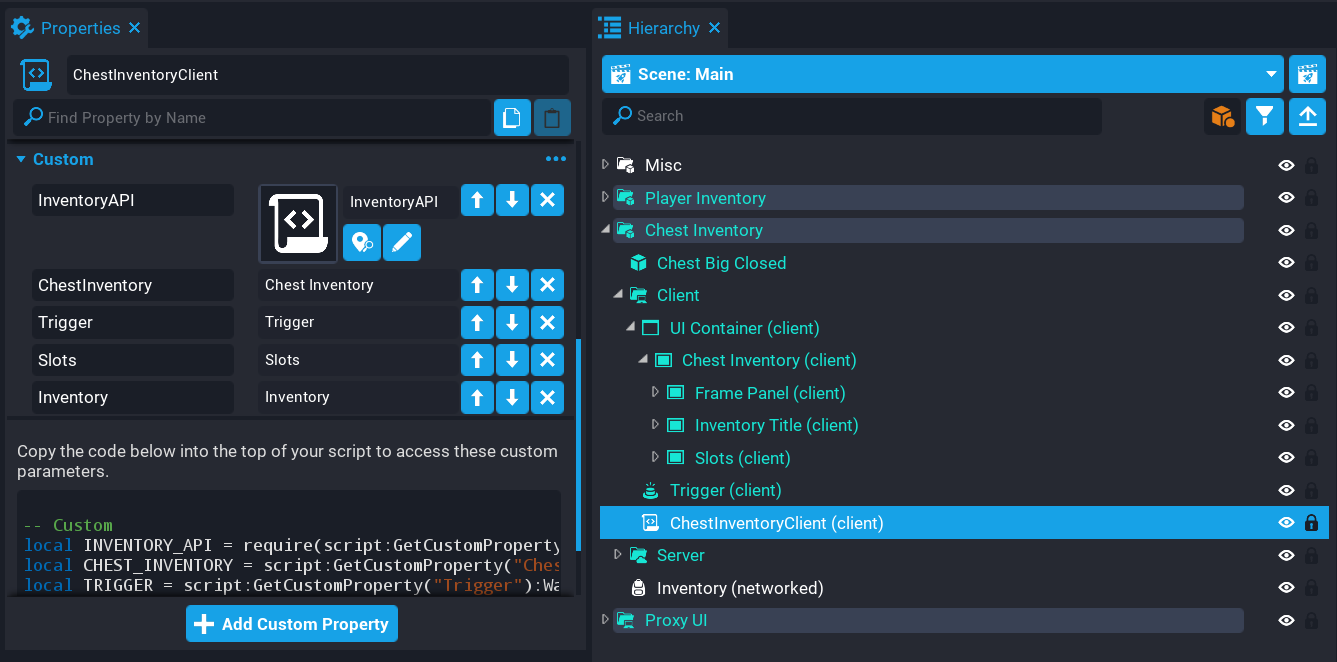Delete the Trigger custom property

tap(547, 322)
